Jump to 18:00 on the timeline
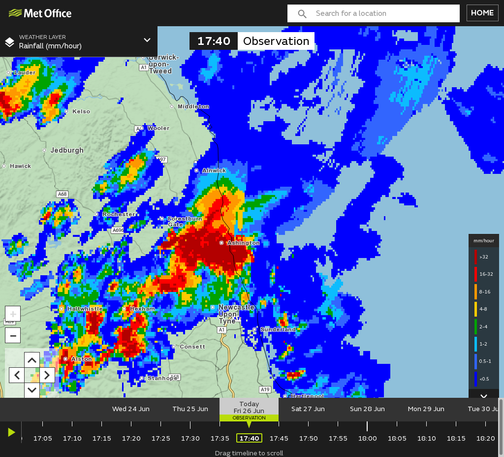The image size is (504, 457). (x=367, y=438)
